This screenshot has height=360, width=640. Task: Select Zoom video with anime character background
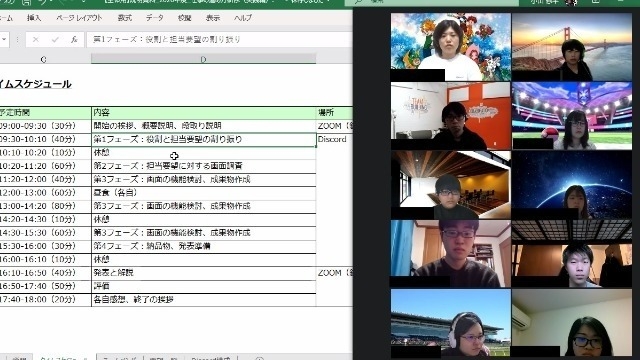[451, 47]
